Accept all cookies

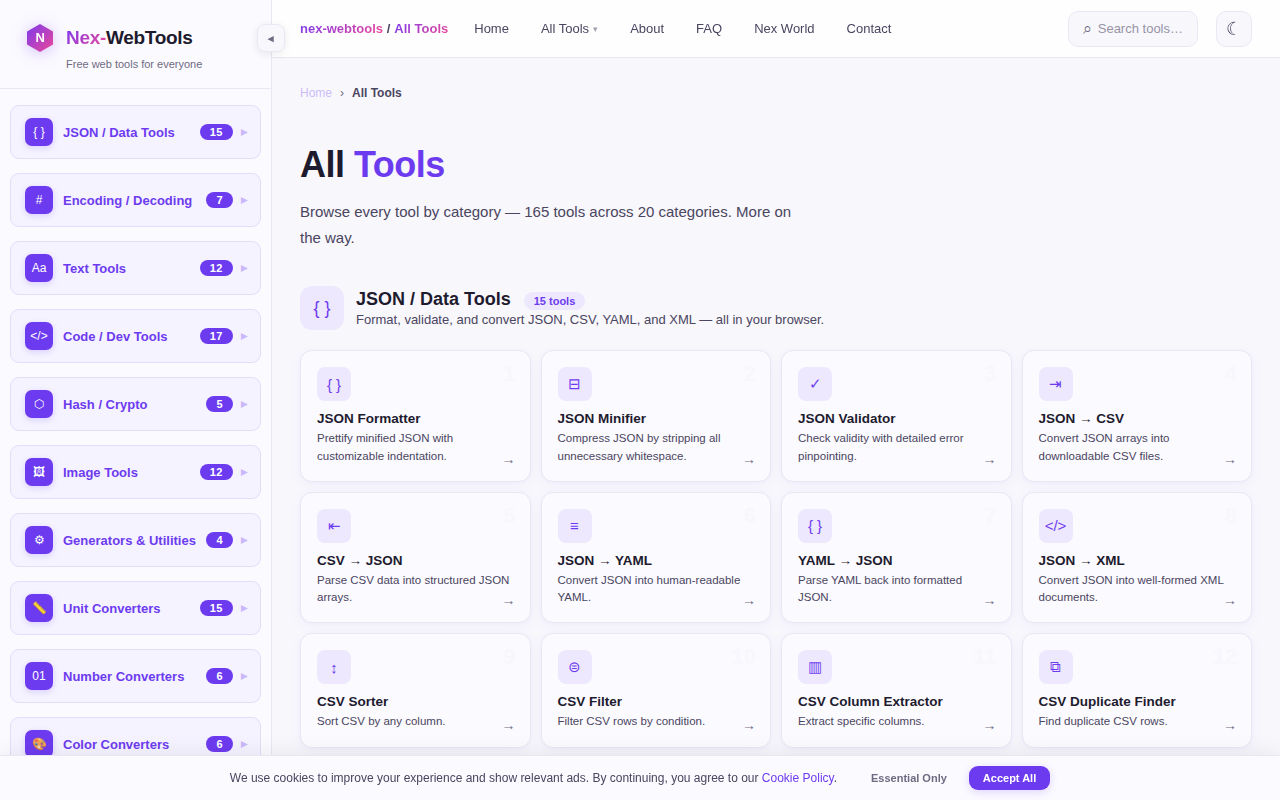(x=1009, y=777)
